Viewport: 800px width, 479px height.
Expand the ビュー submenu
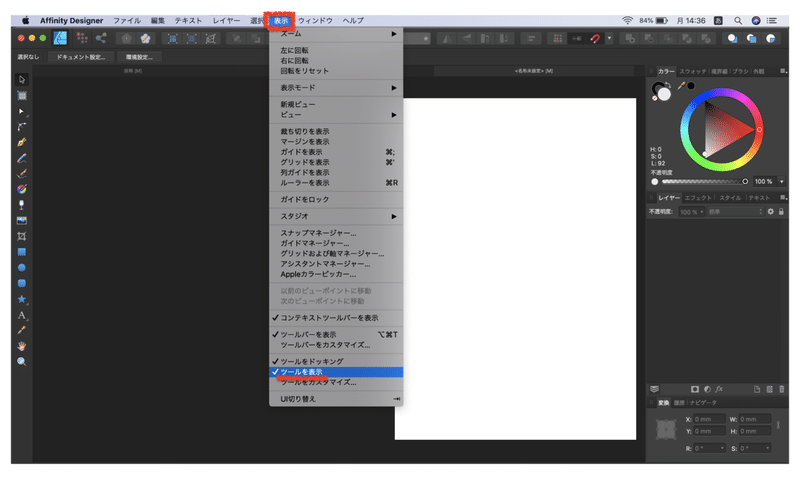[336, 115]
